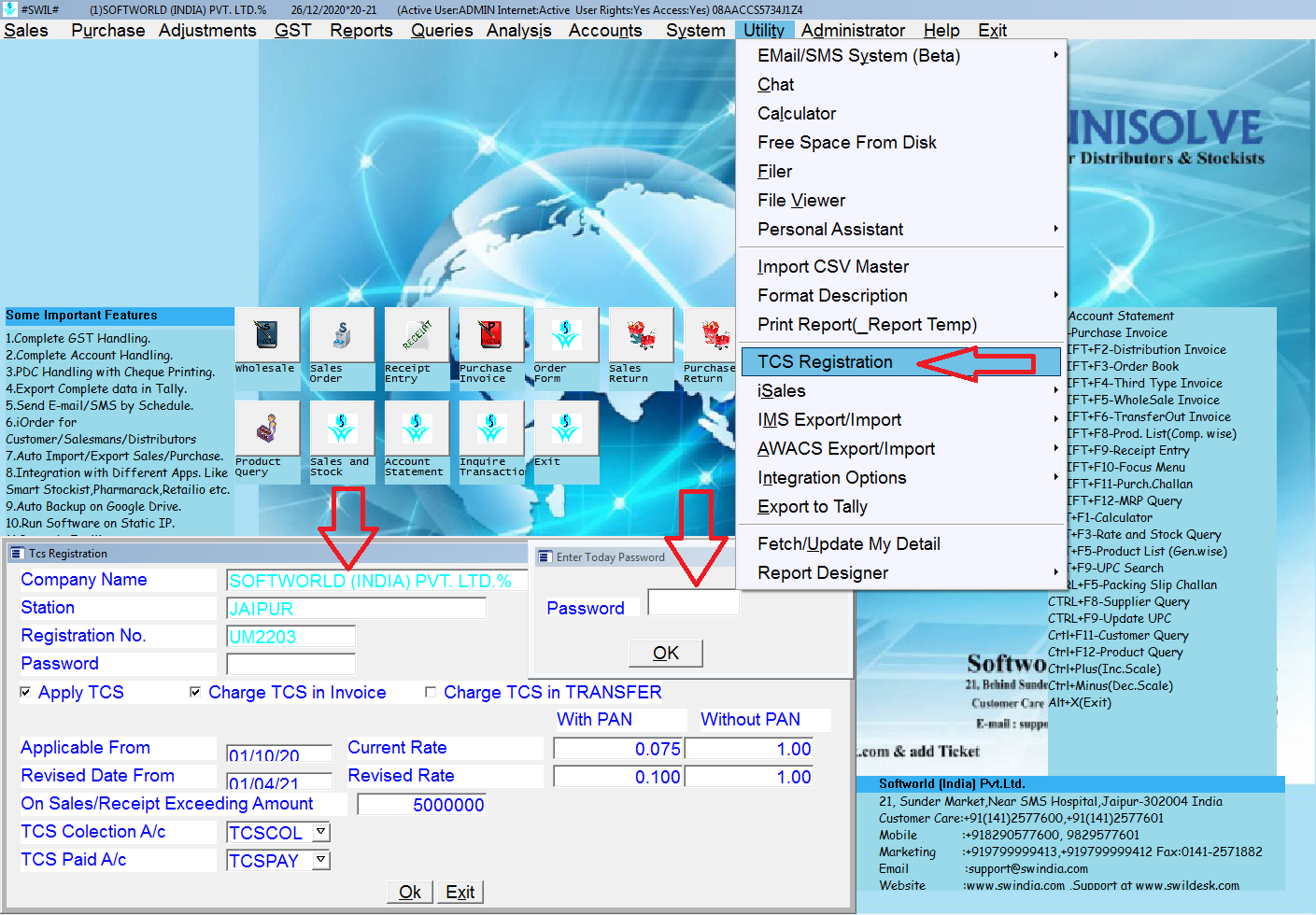Click the Exit shortcut icon
The height and width of the screenshot is (915, 1316).
(566, 428)
